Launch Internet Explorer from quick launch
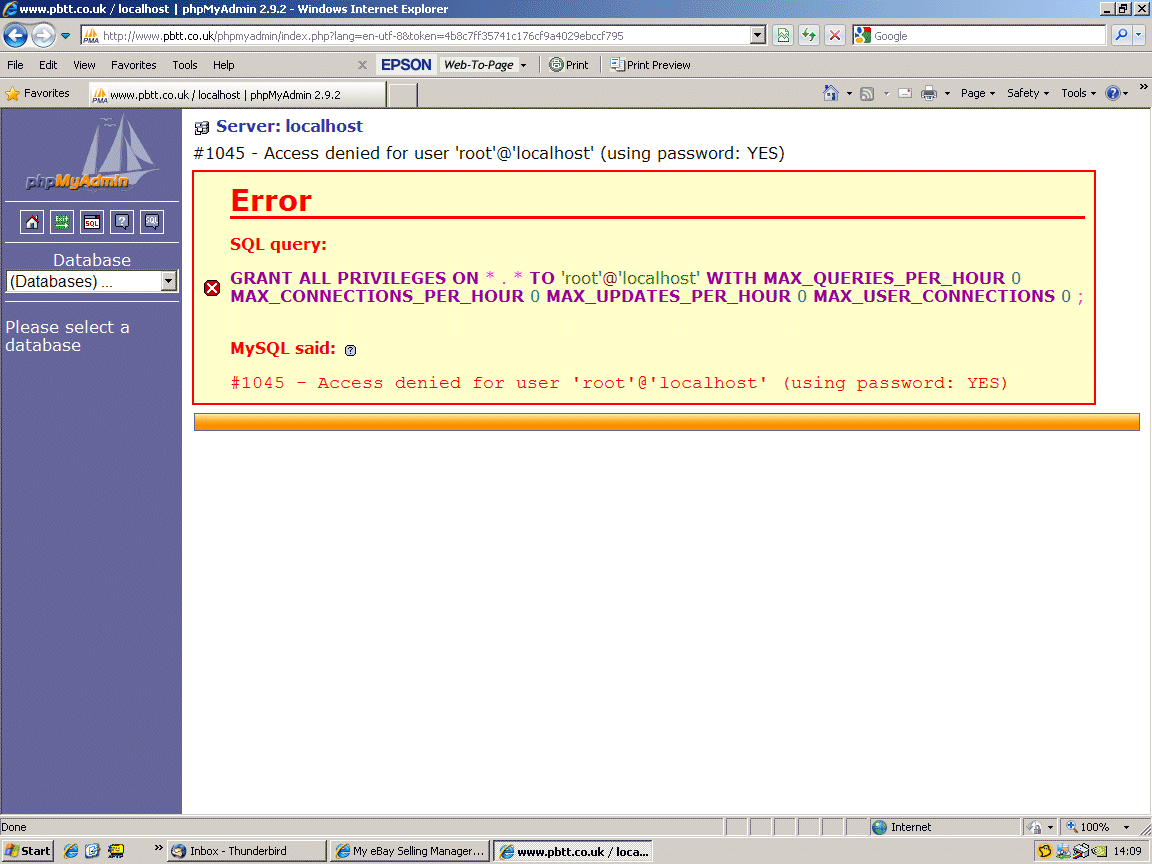This screenshot has width=1152, height=864. (71, 851)
